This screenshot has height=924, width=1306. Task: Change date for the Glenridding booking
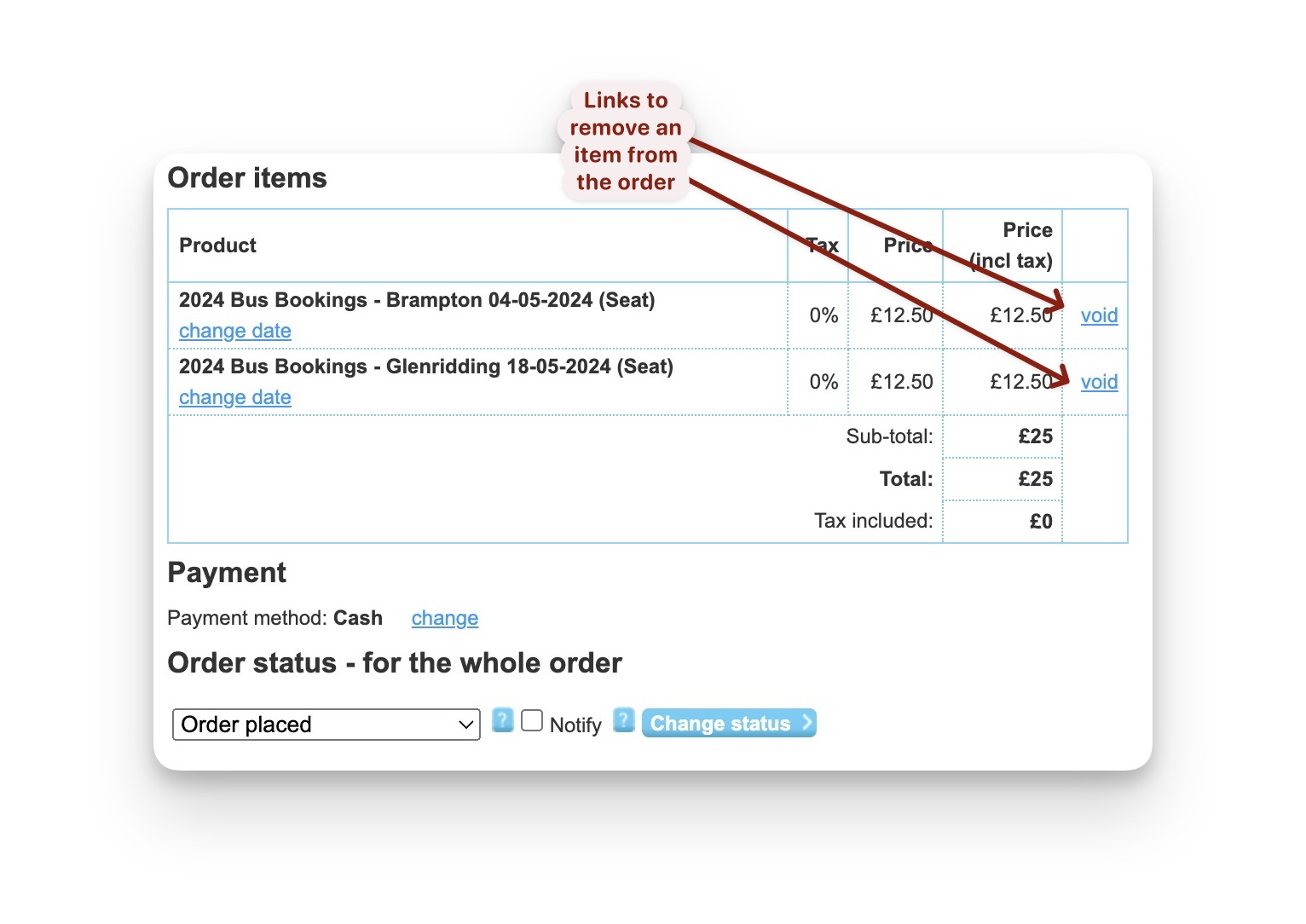(x=234, y=397)
